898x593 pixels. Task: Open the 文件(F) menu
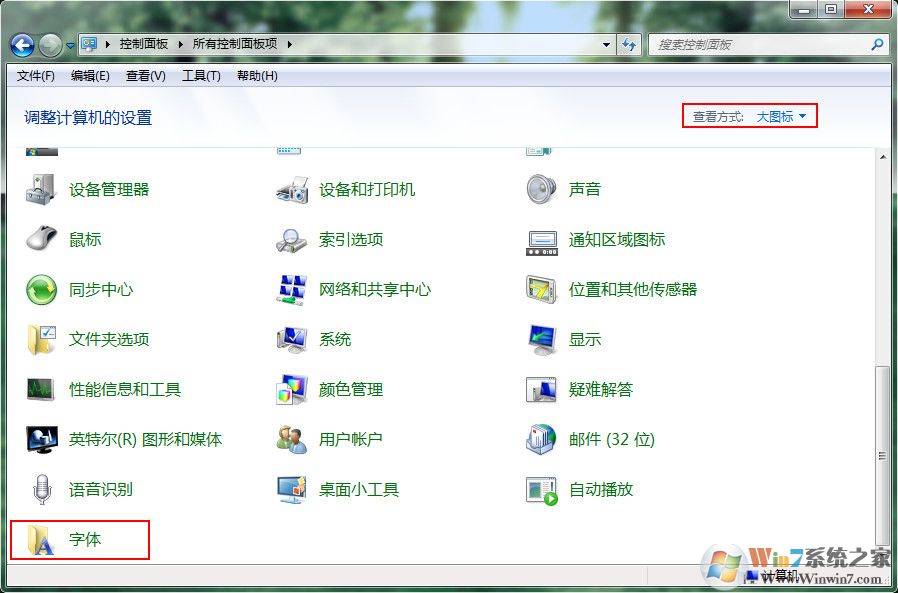(36, 76)
